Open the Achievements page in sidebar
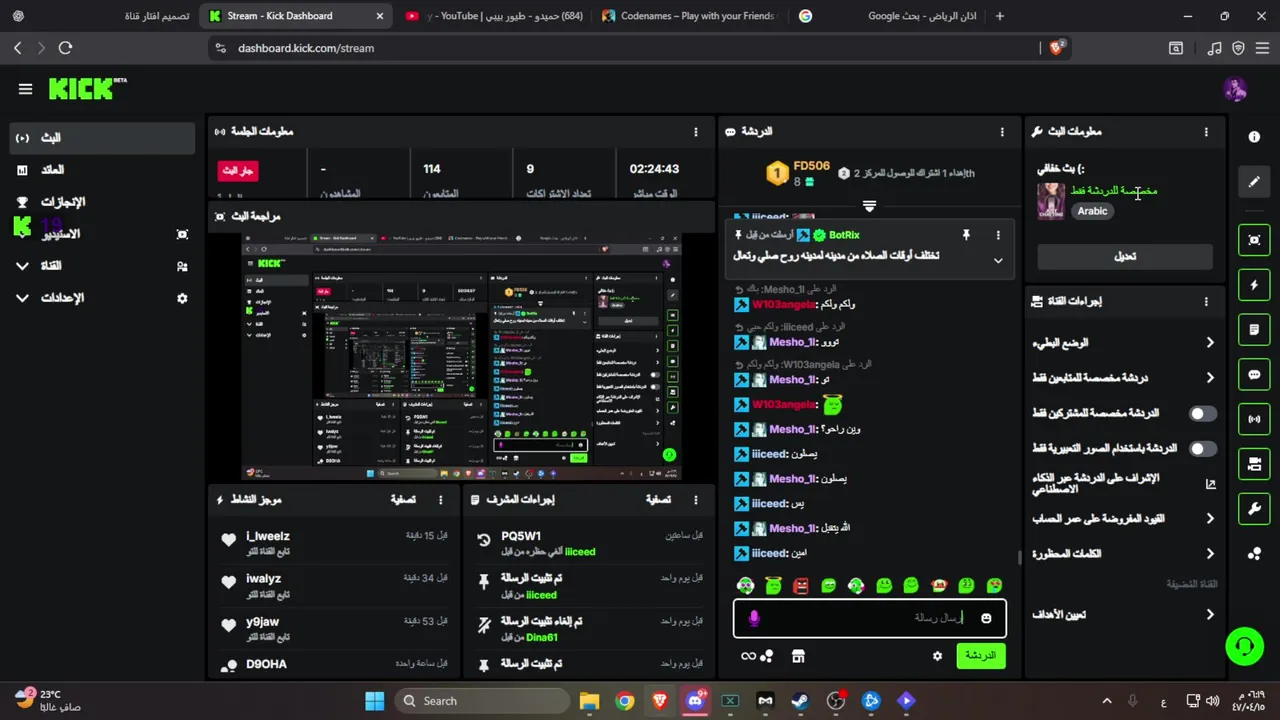Screen dimensions: 1280x720 tap(102, 202)
